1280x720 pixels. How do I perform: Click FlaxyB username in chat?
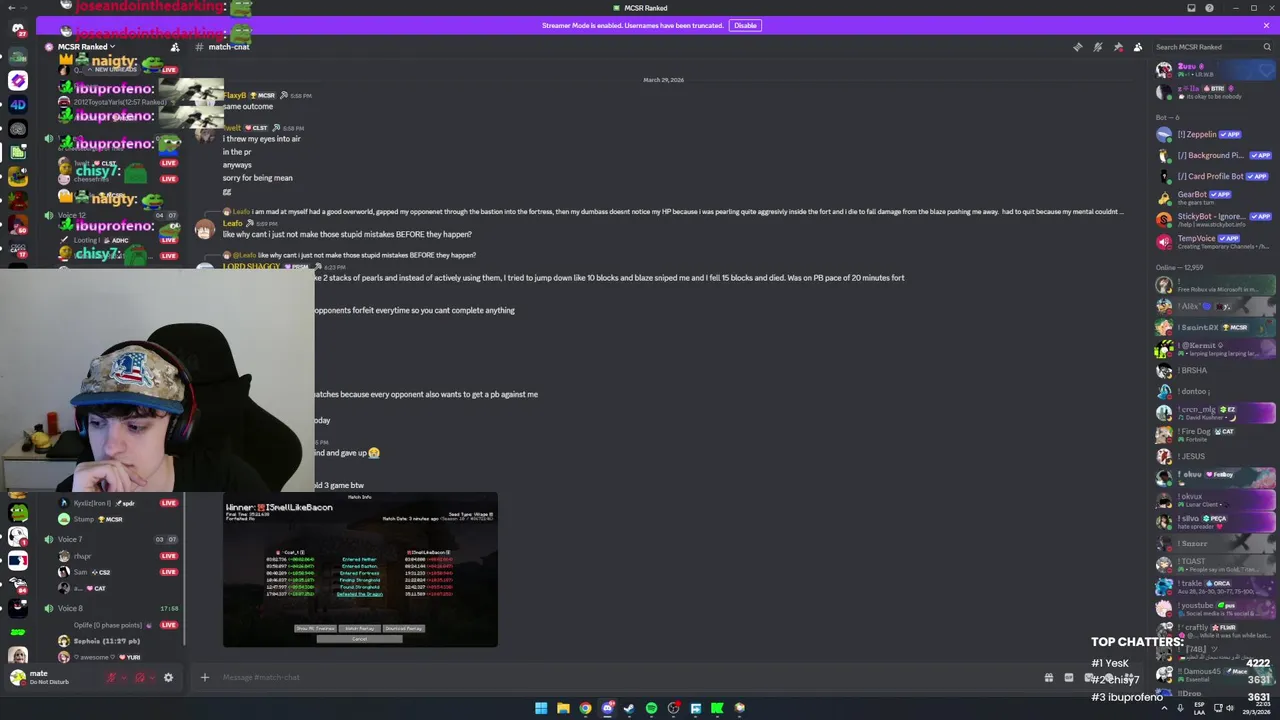click(234, 95)
